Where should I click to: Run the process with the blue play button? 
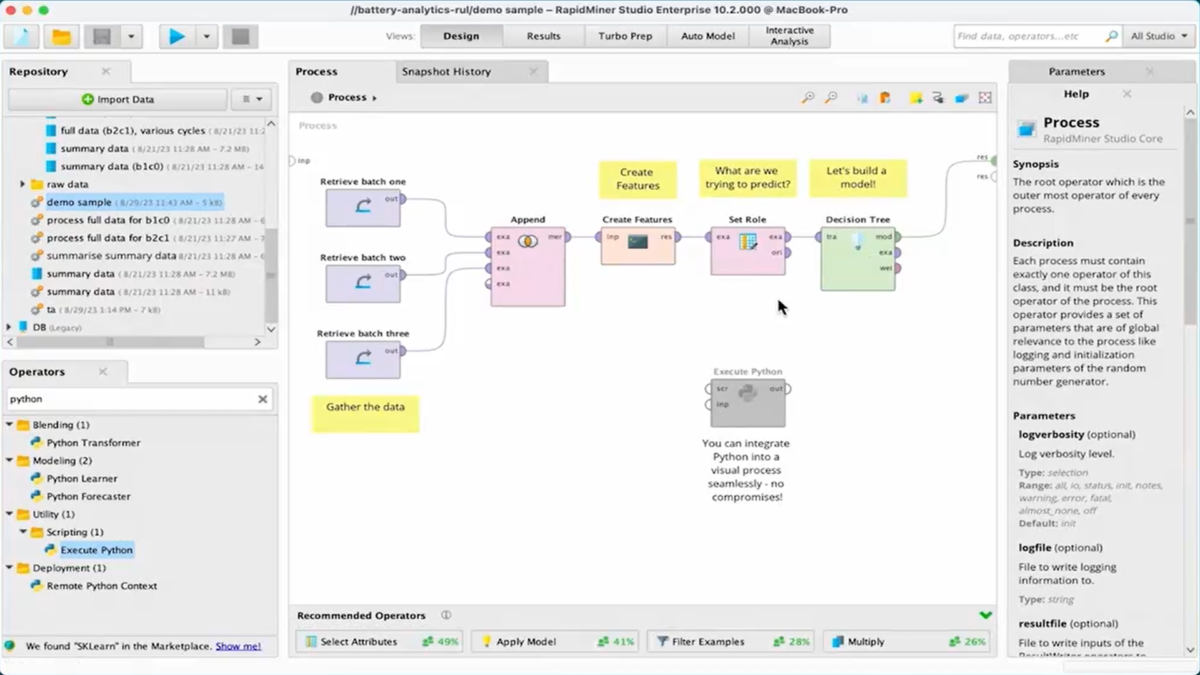[x=177, y=36]
